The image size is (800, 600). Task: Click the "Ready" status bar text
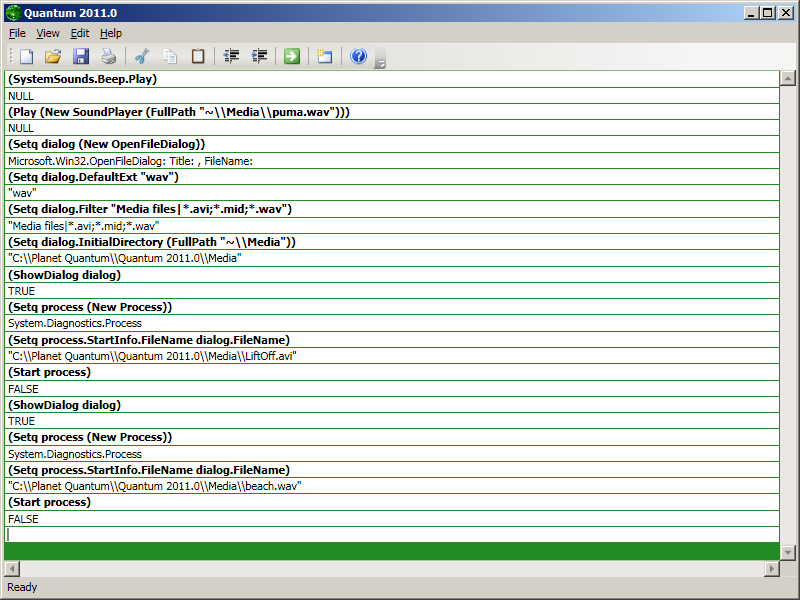point(22,587)
